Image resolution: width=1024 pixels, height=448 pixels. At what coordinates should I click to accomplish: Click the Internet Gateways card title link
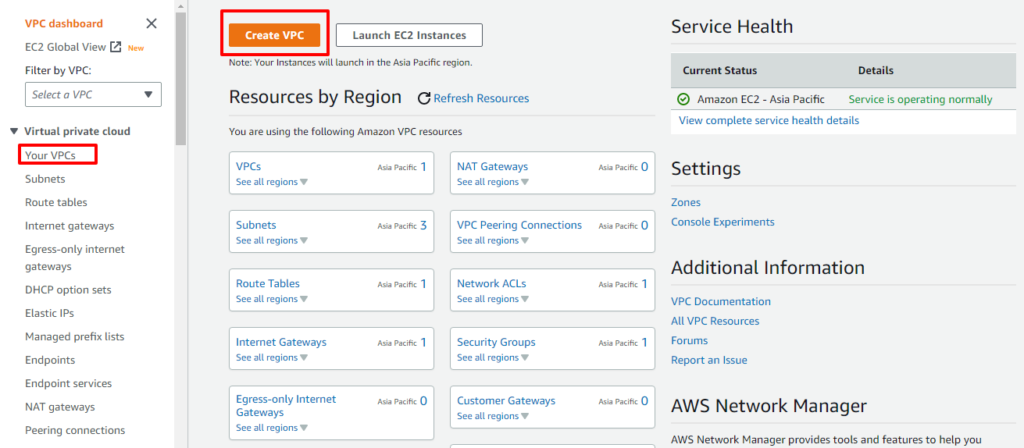point(281,342)
